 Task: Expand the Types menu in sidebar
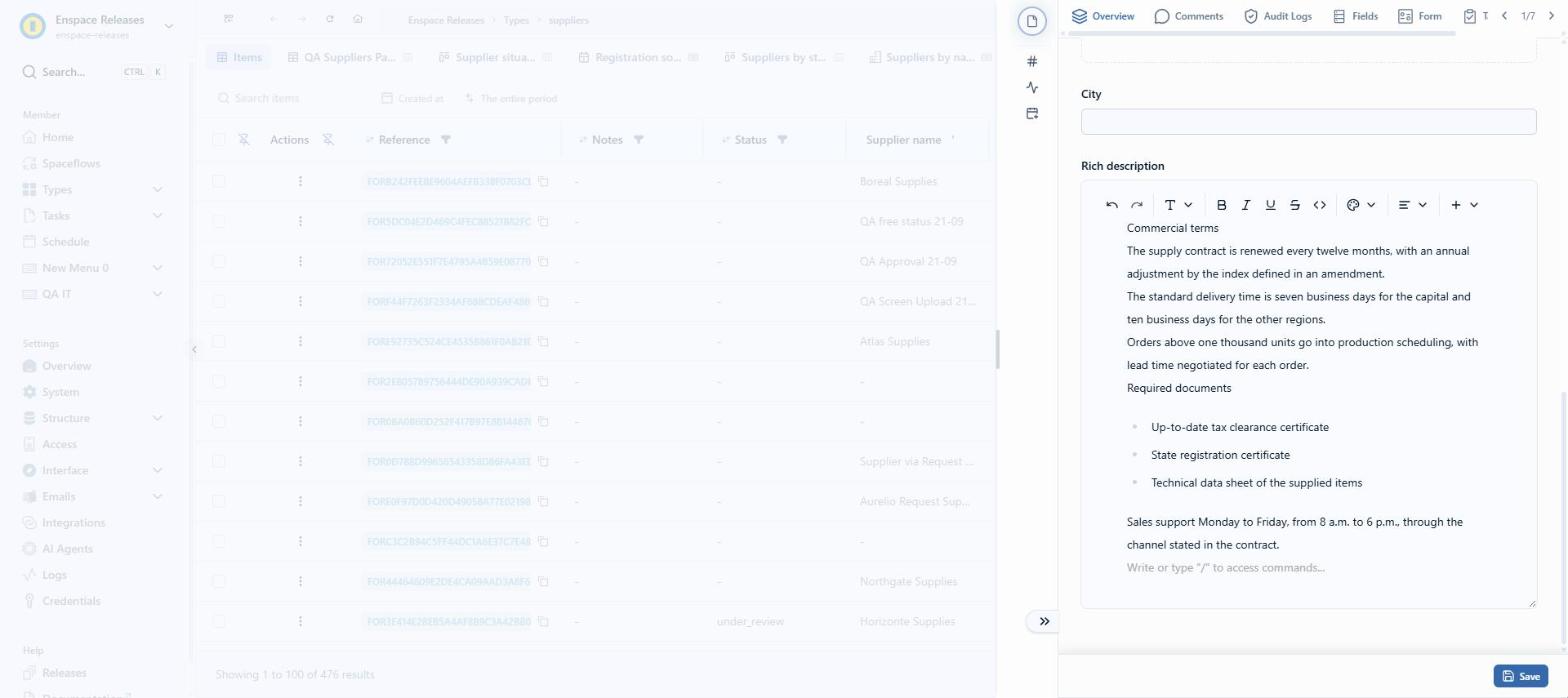point(157,190)
